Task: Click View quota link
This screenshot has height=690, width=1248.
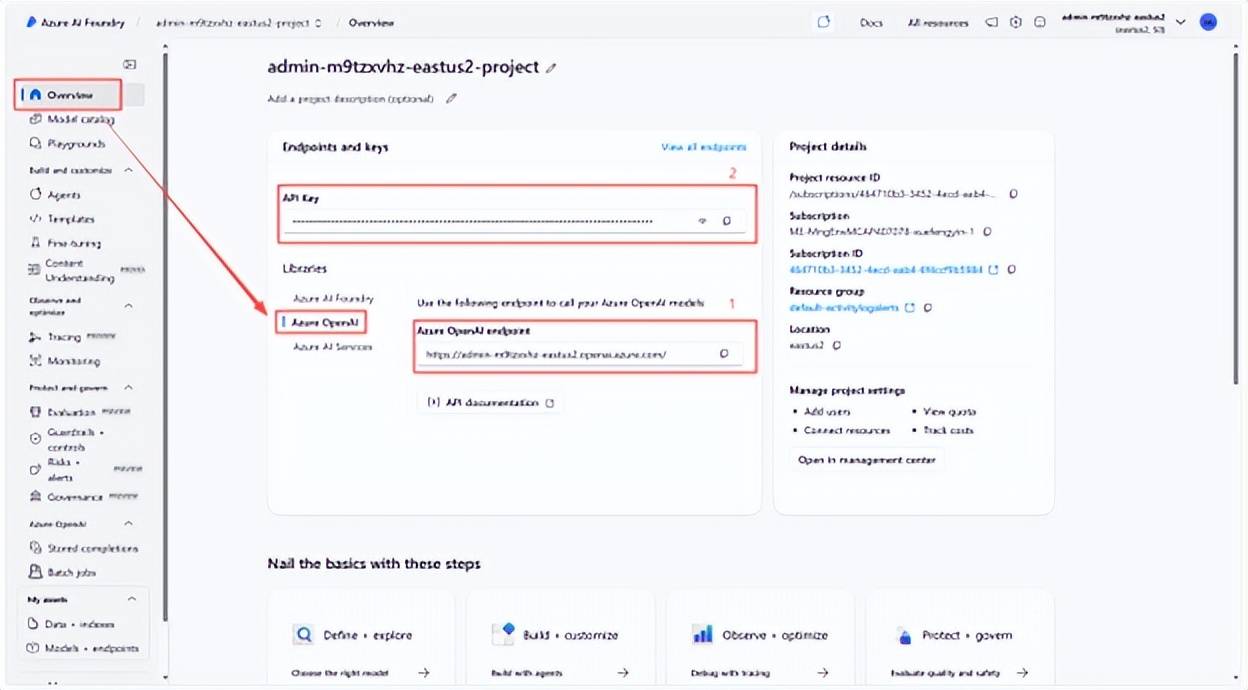Action: (x=949, y=411)
